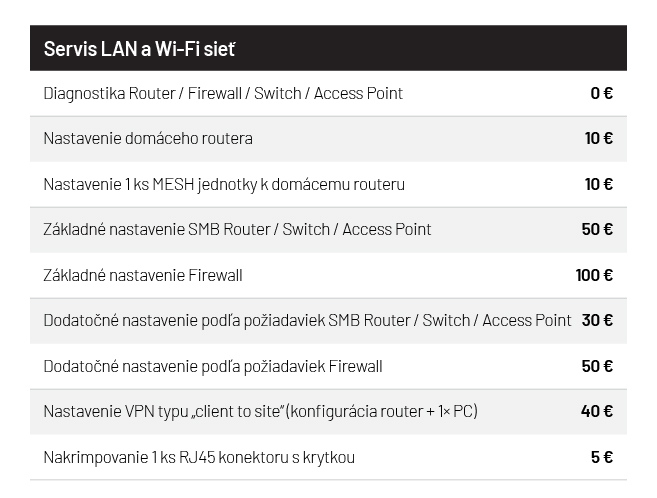Viewport: 657px width, 498px height.
Task: Select the Nastavenie domáceho routera row
Action: pos(328,139)
